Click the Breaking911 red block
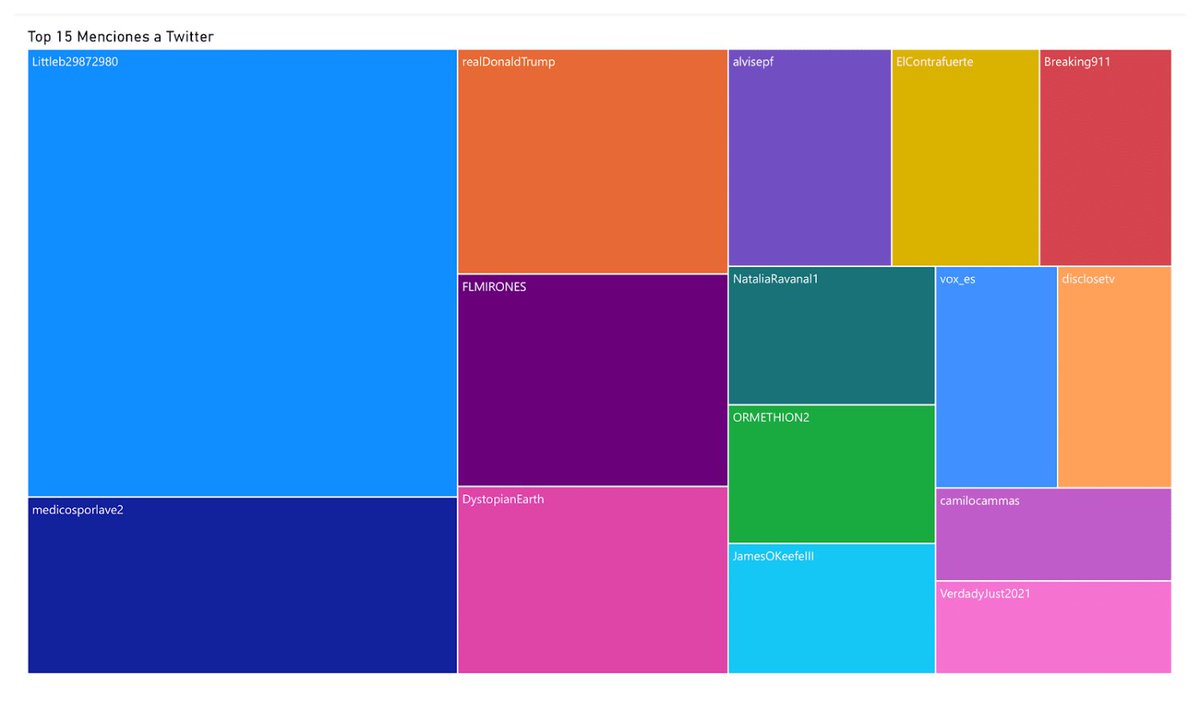The width and height of the screenshot is (1200, 712). tap(1106, 157)
